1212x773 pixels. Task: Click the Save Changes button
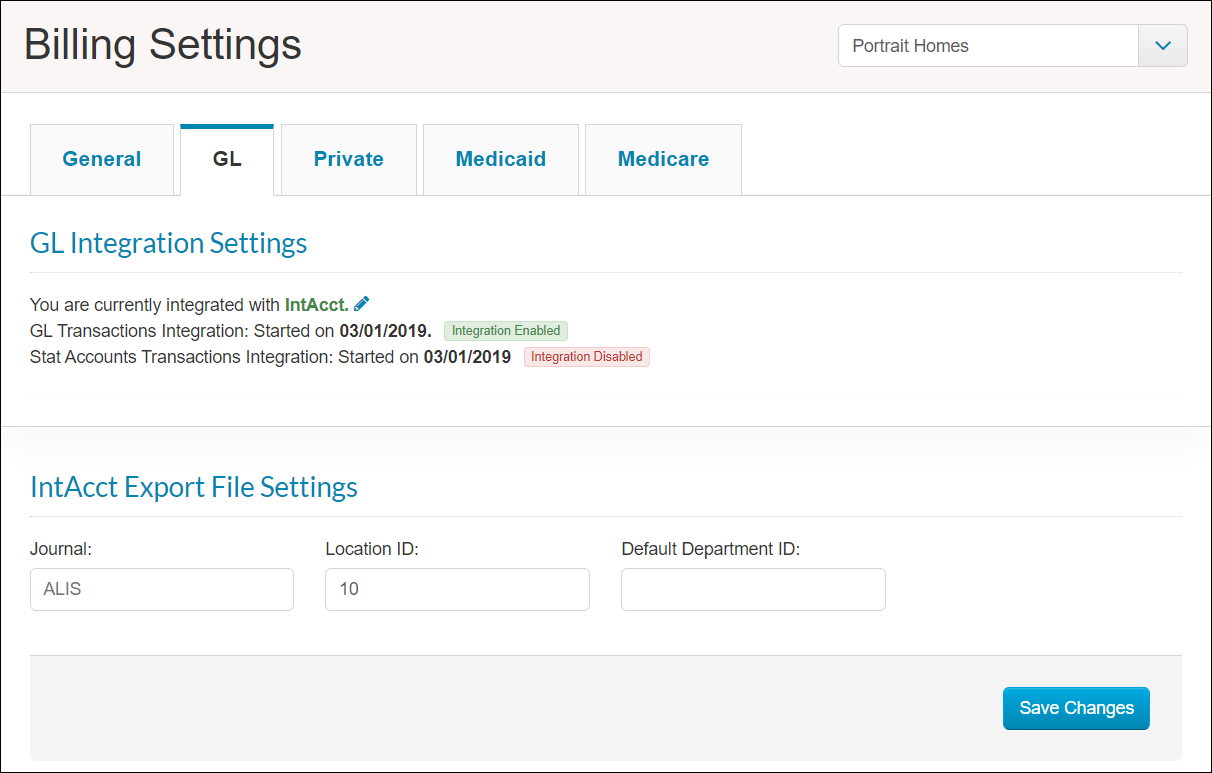(x=1076, y=708)
